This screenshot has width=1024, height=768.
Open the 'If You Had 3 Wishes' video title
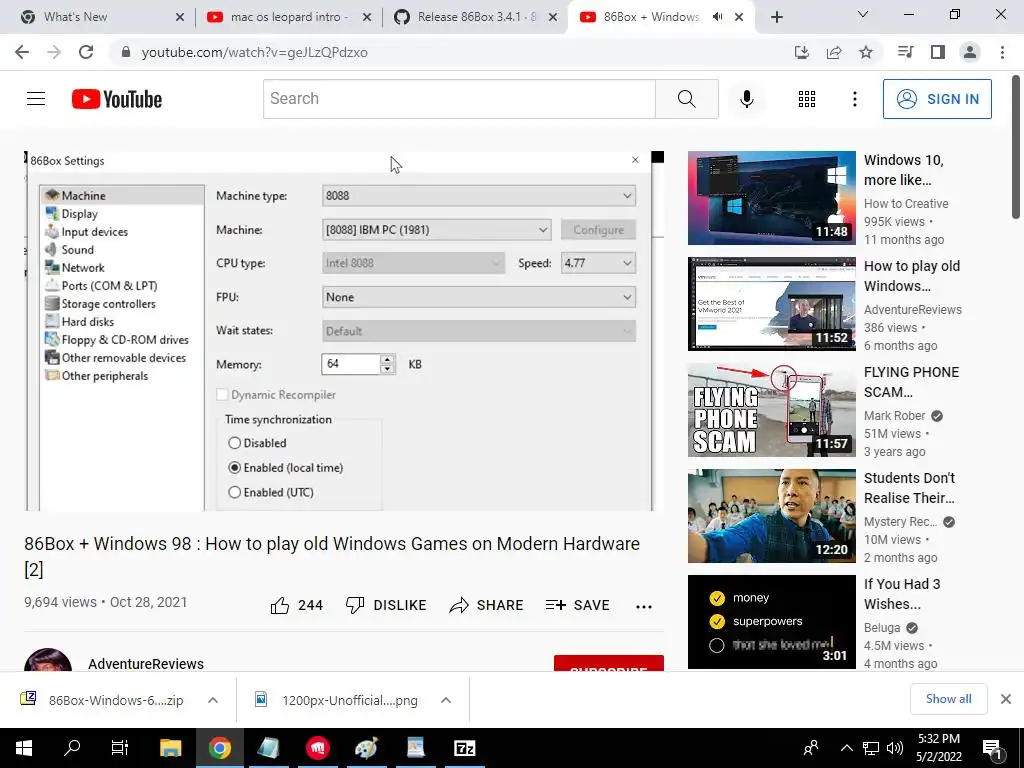click(902, 594)
